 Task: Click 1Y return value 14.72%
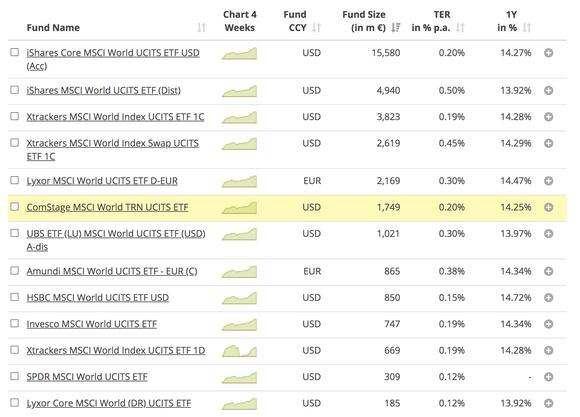[x=516, y=297]
